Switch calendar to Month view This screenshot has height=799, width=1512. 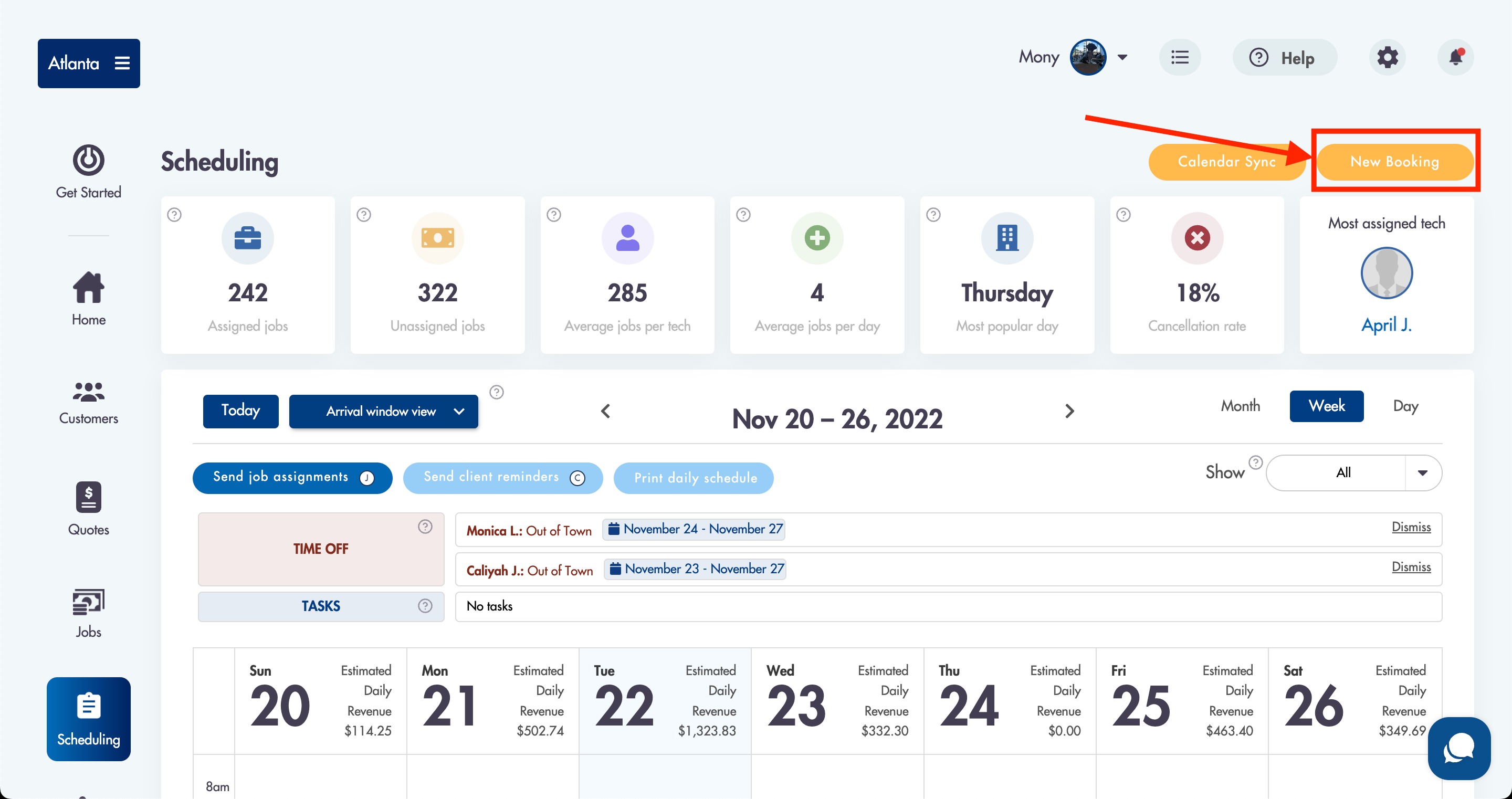pyautogui.click(x=1240, y=406)
